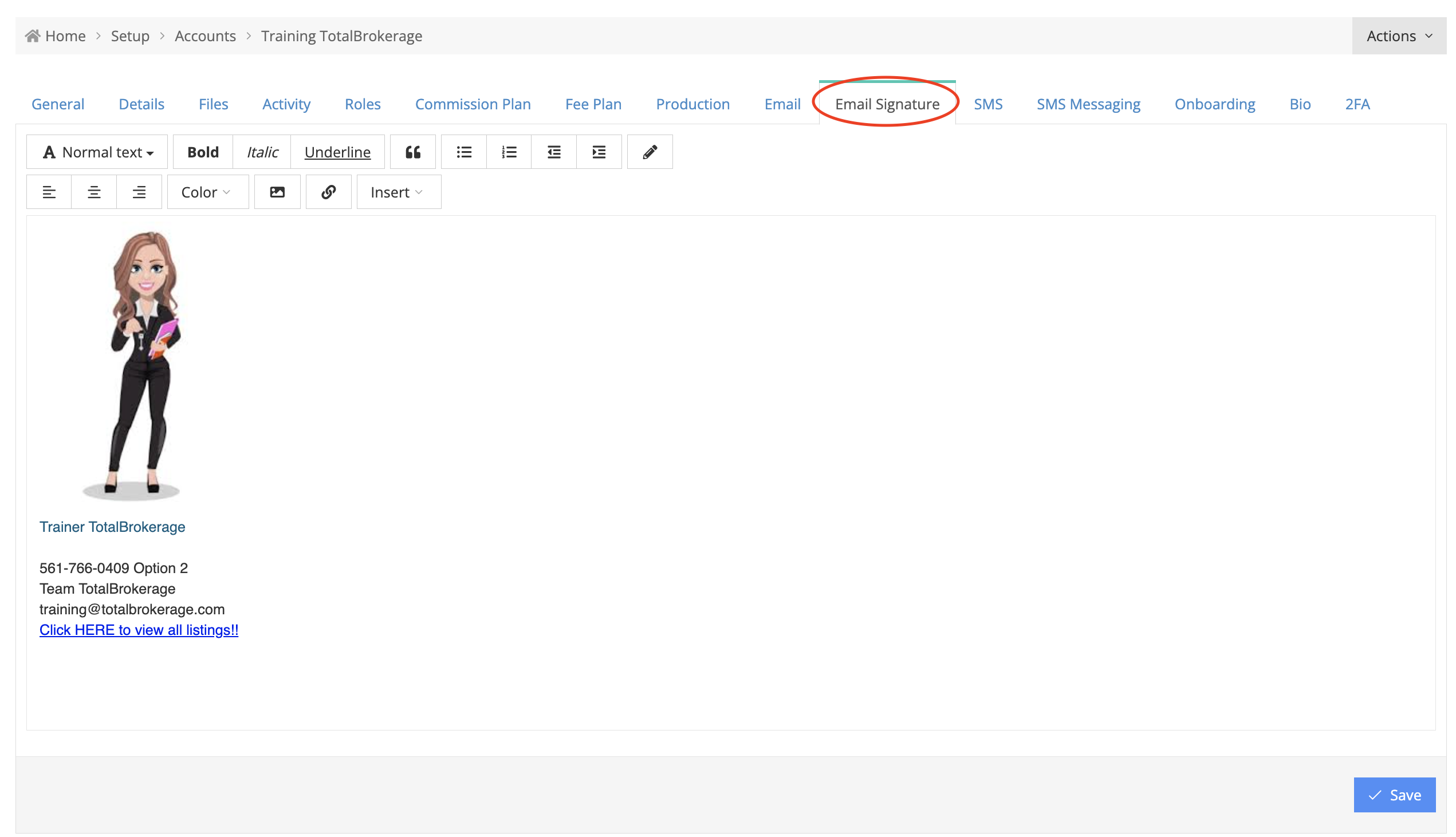This screenshot has height=837, width=1456.
Task: Toggle Bold formatting
Action: point(202,152)
